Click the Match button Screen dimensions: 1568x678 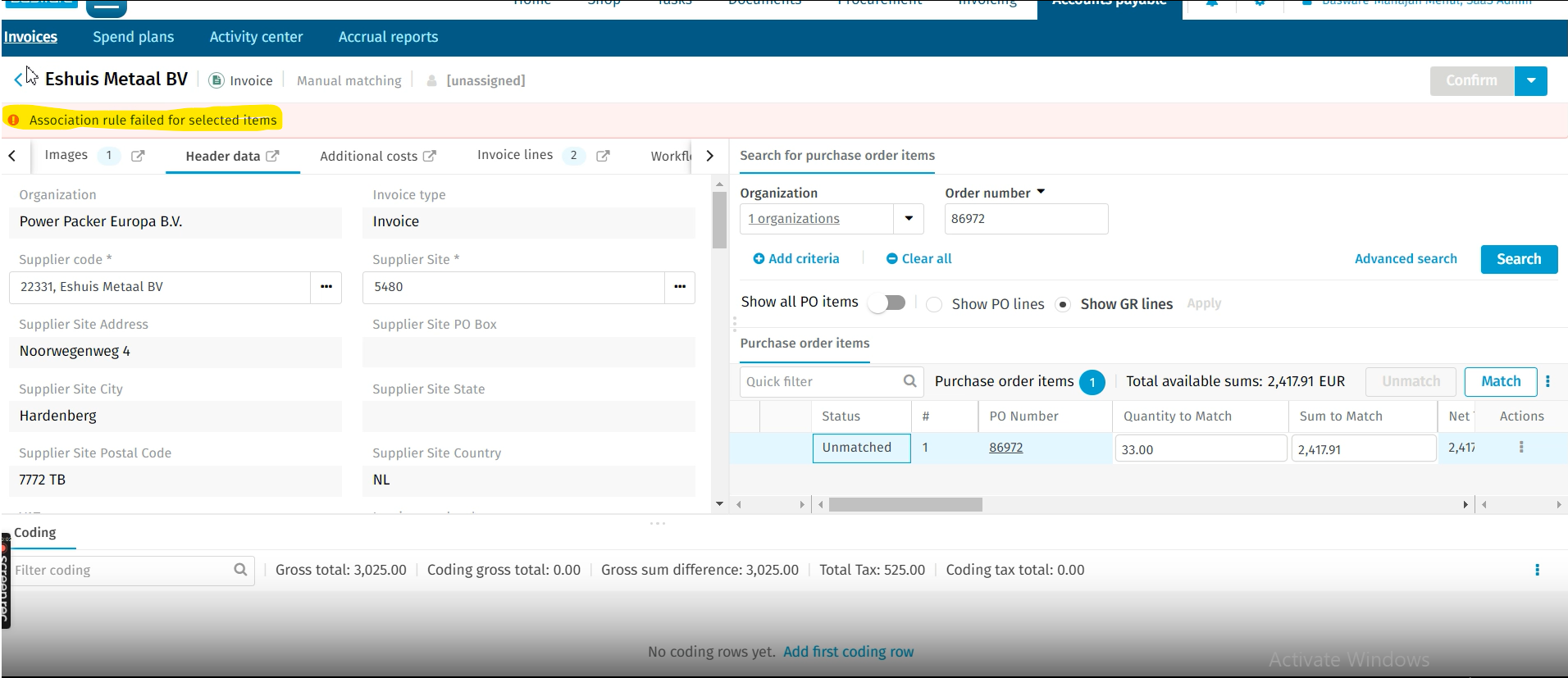[1500, 381]
